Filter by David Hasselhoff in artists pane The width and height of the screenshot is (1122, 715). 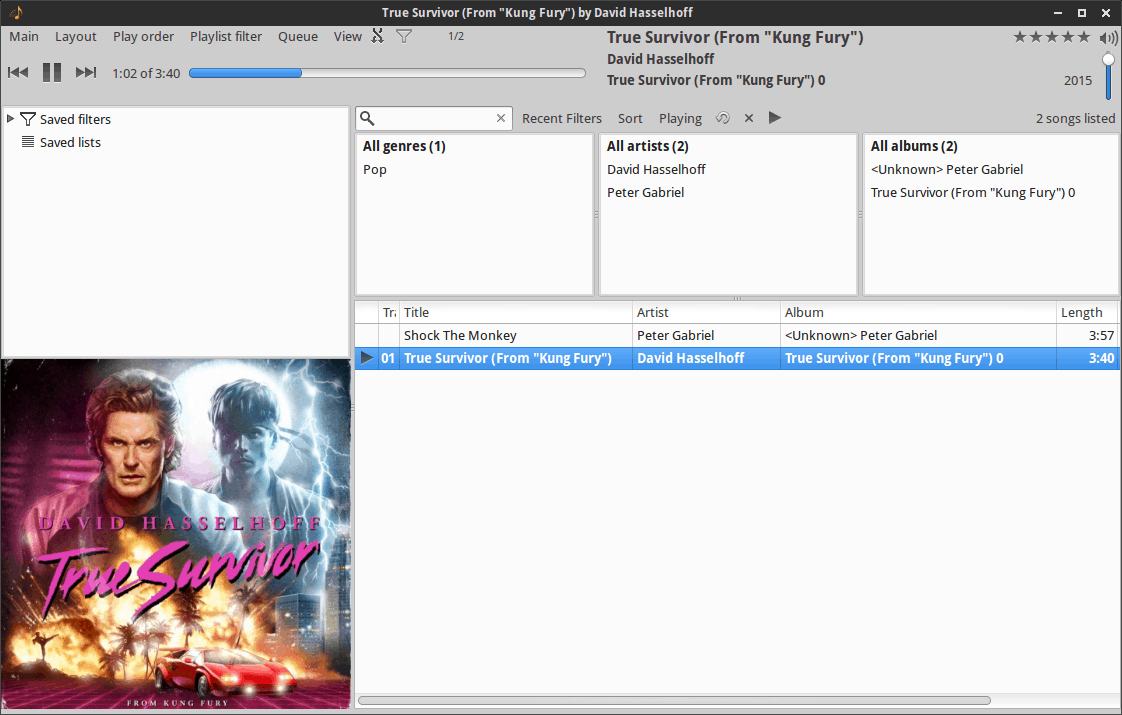(x=656, y=170)
